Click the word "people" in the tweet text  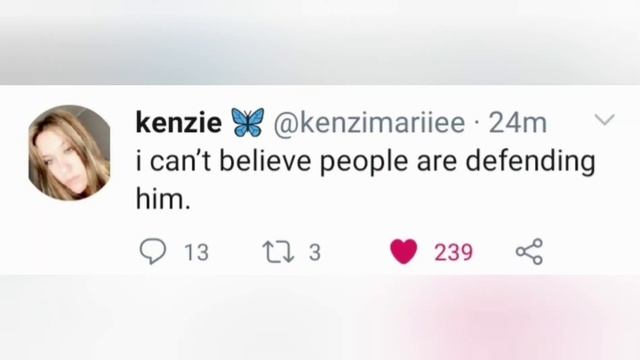coord(364,163)
